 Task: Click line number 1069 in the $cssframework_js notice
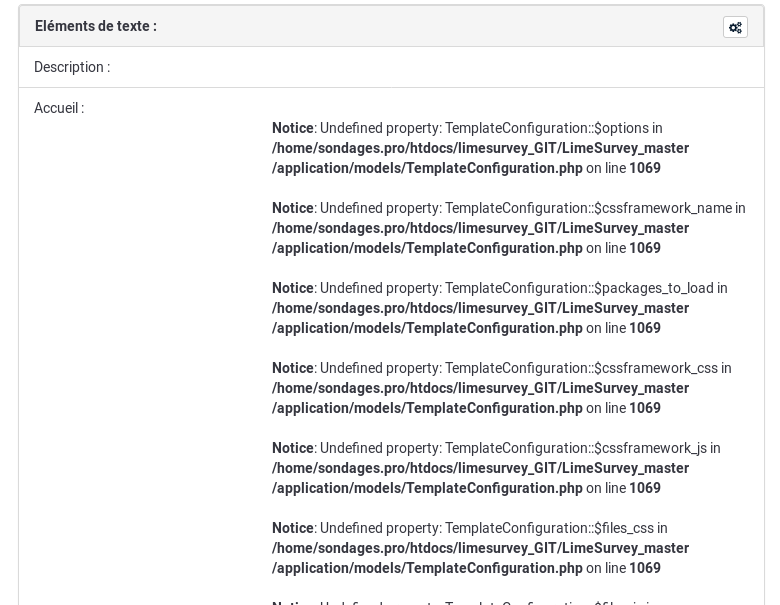(x=645, y=488)
